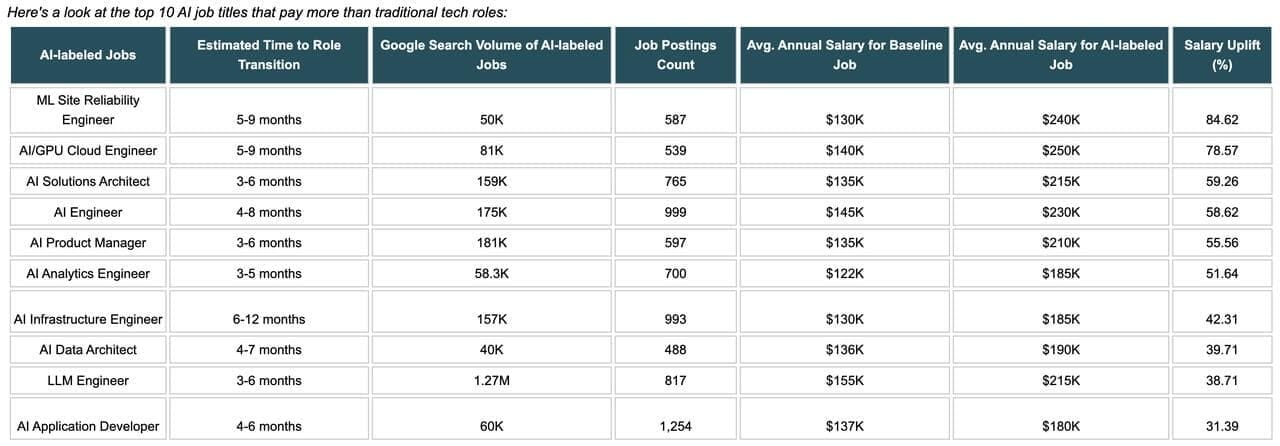Click the 84.62 salary uplift value
Screen dimensions: 1280x446
click(1222, 120)
